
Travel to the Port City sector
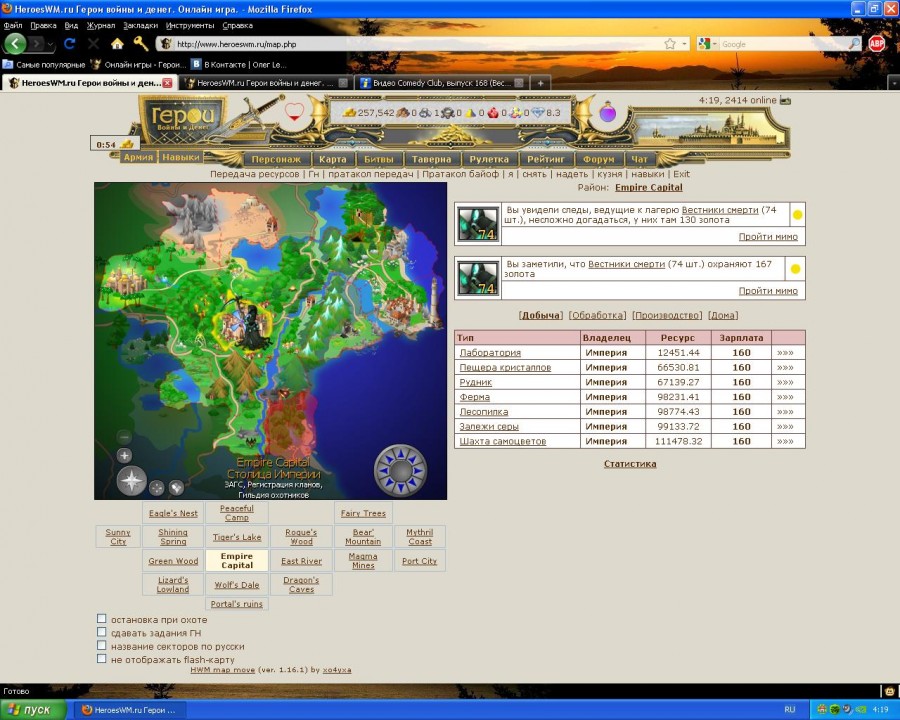pos(420,561)
